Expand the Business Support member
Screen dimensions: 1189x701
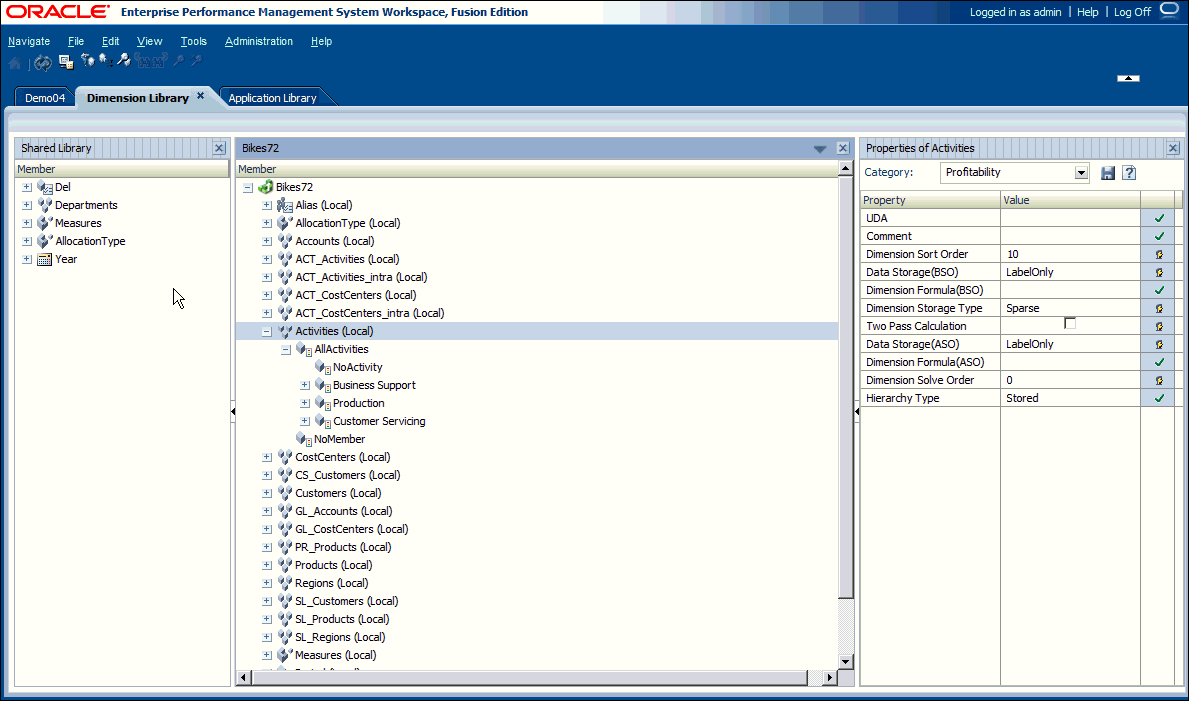(x=305, y=385)
